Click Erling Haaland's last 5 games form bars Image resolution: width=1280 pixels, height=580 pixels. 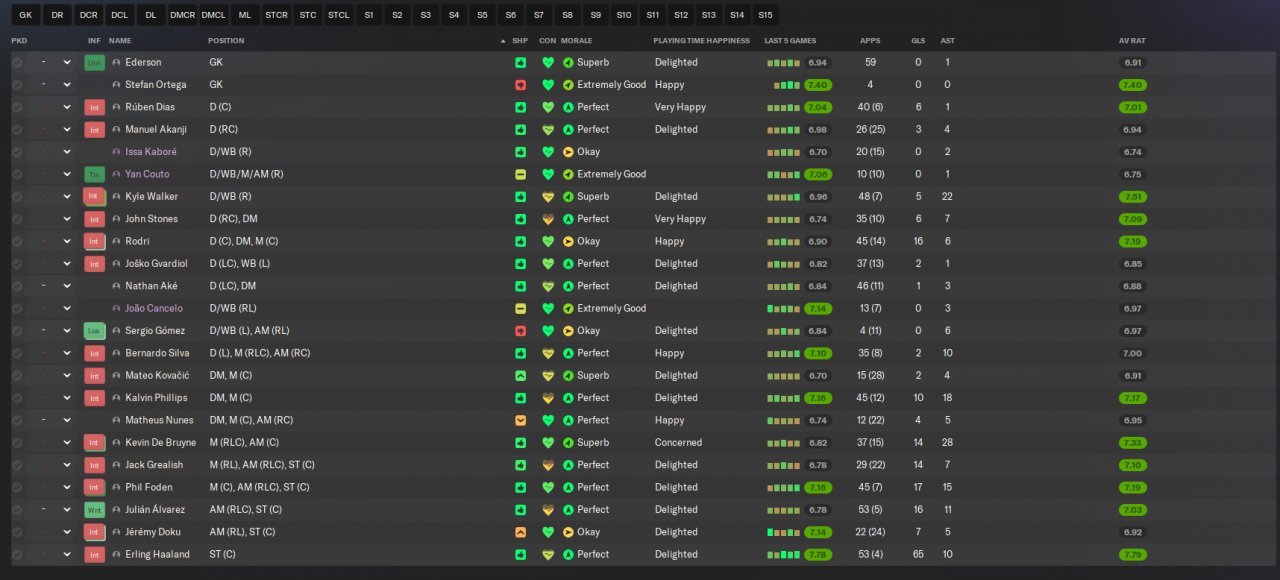(x=784, y=554)
